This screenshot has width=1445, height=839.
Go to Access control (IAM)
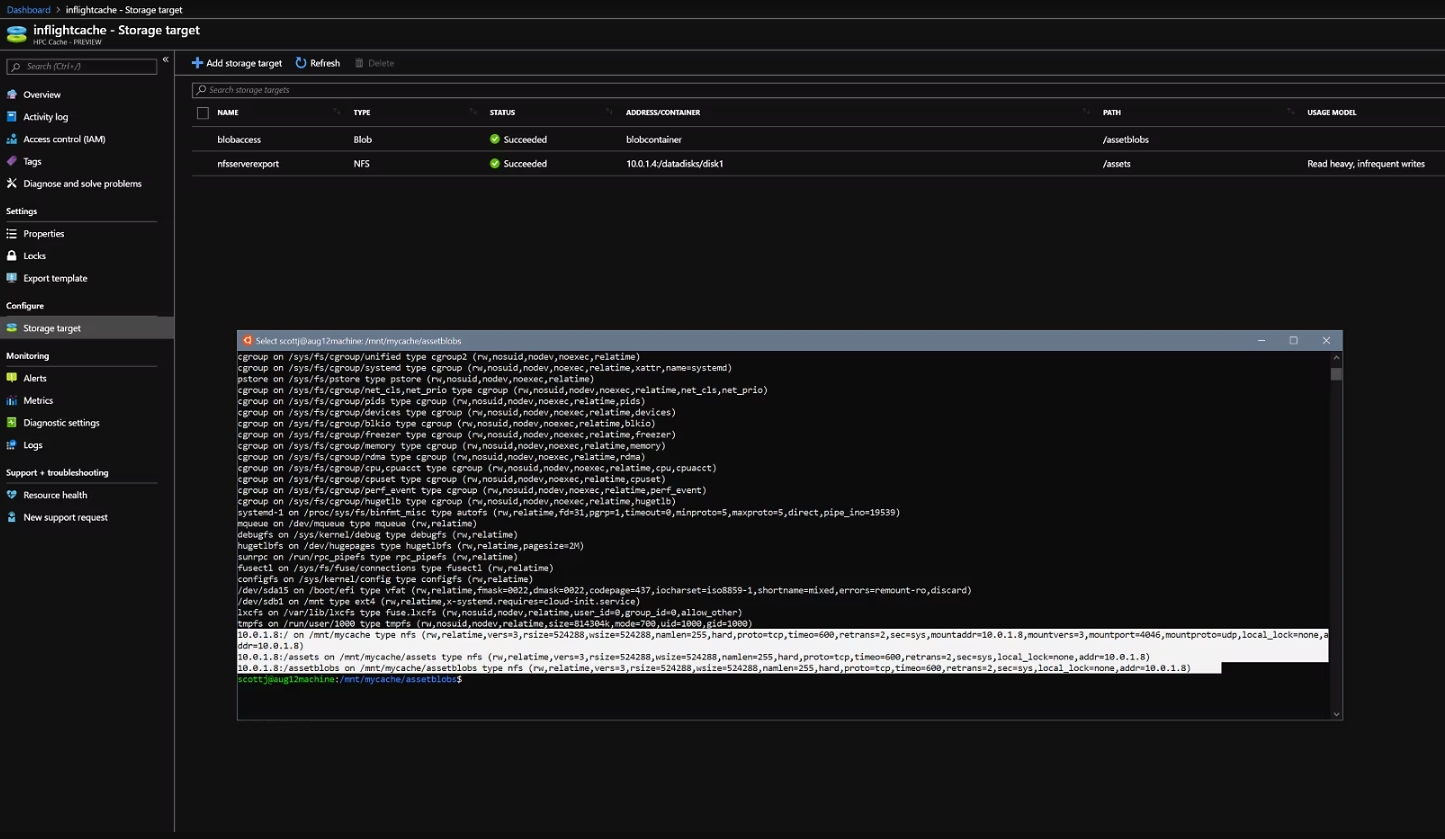(64, 139)
